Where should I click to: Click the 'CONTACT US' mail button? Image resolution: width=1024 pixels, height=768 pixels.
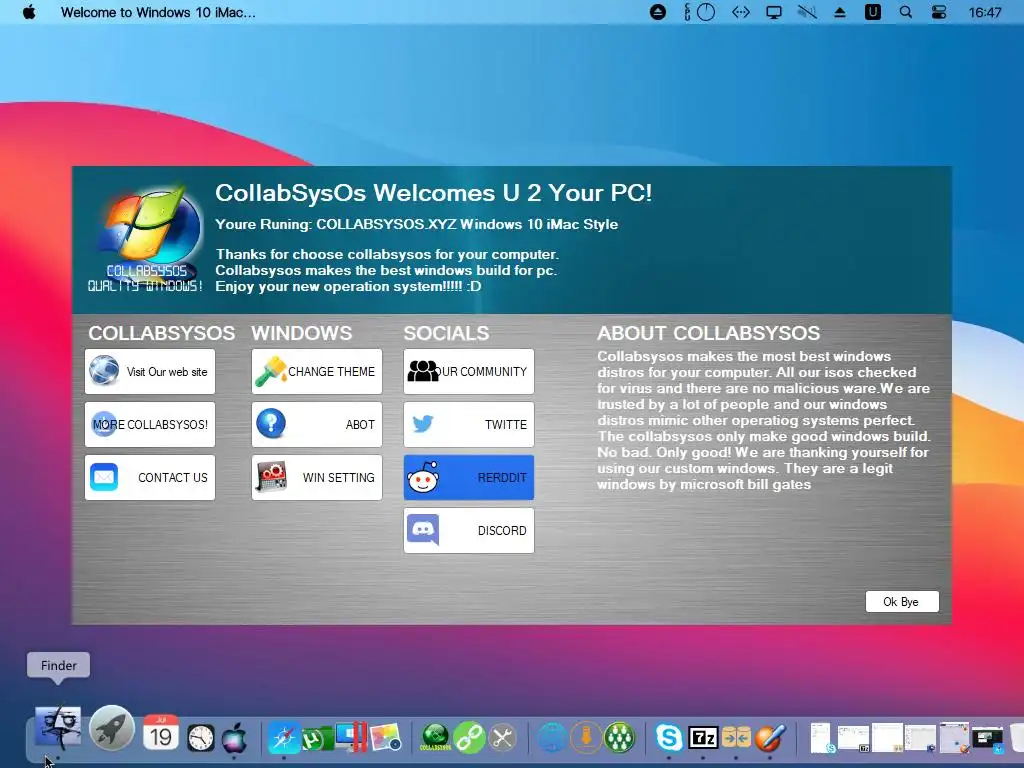(x=150, y=477)
